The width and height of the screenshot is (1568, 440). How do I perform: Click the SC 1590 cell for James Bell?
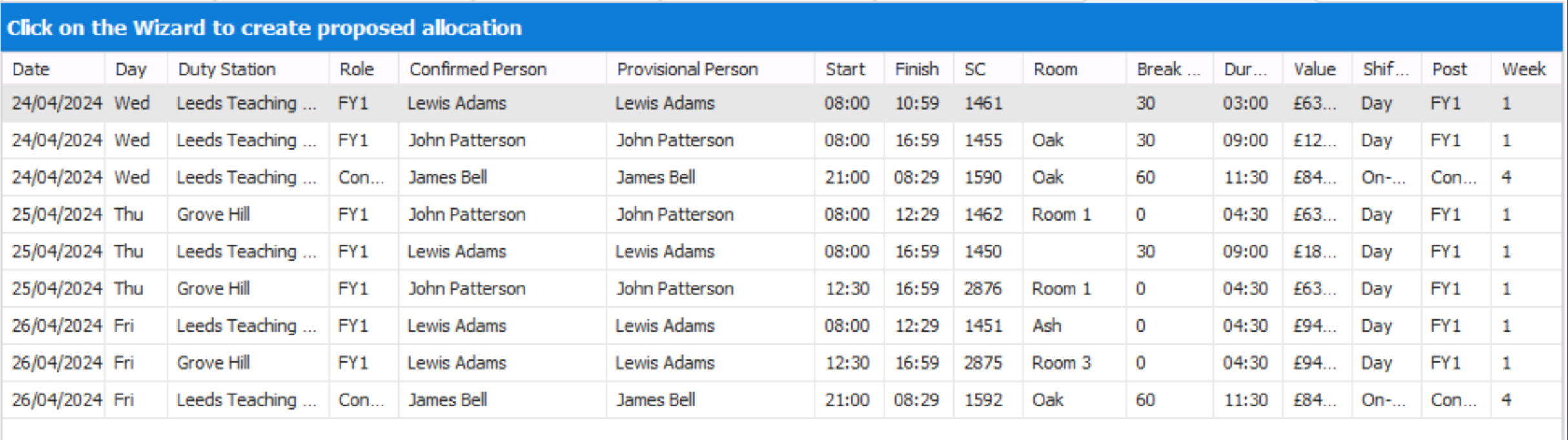pyautogui.click(x=983, y=177)
